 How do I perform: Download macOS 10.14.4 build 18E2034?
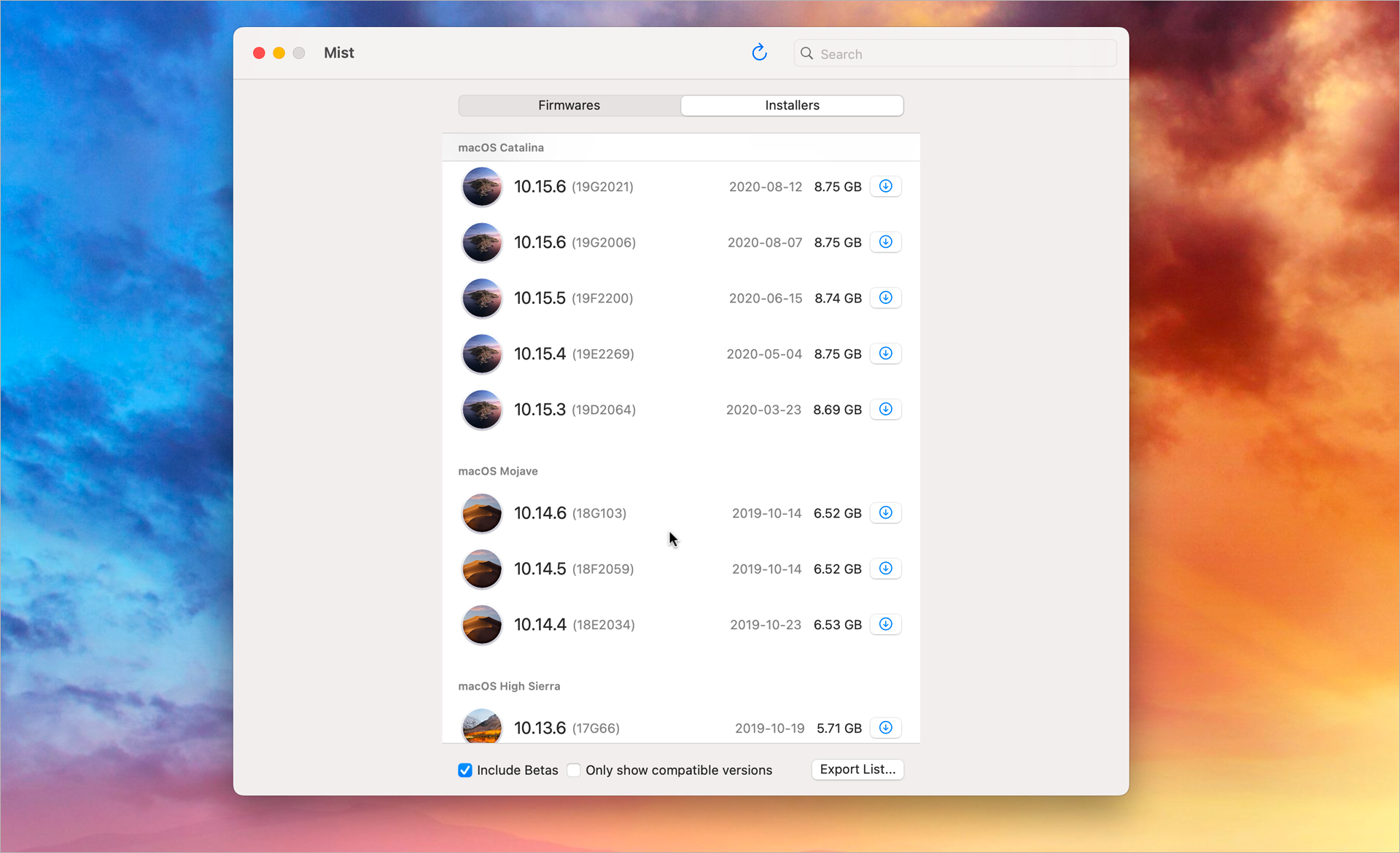tap(885, 624)
